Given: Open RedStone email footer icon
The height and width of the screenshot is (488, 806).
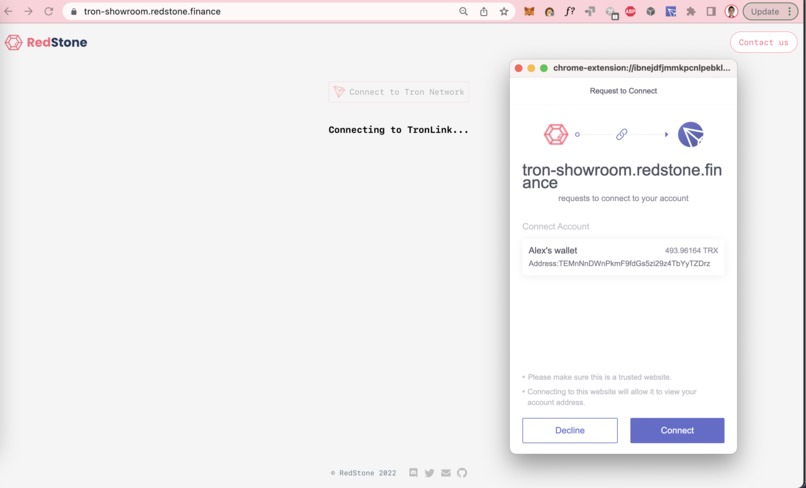Looking at the screenshot, I should coord(446,473).
